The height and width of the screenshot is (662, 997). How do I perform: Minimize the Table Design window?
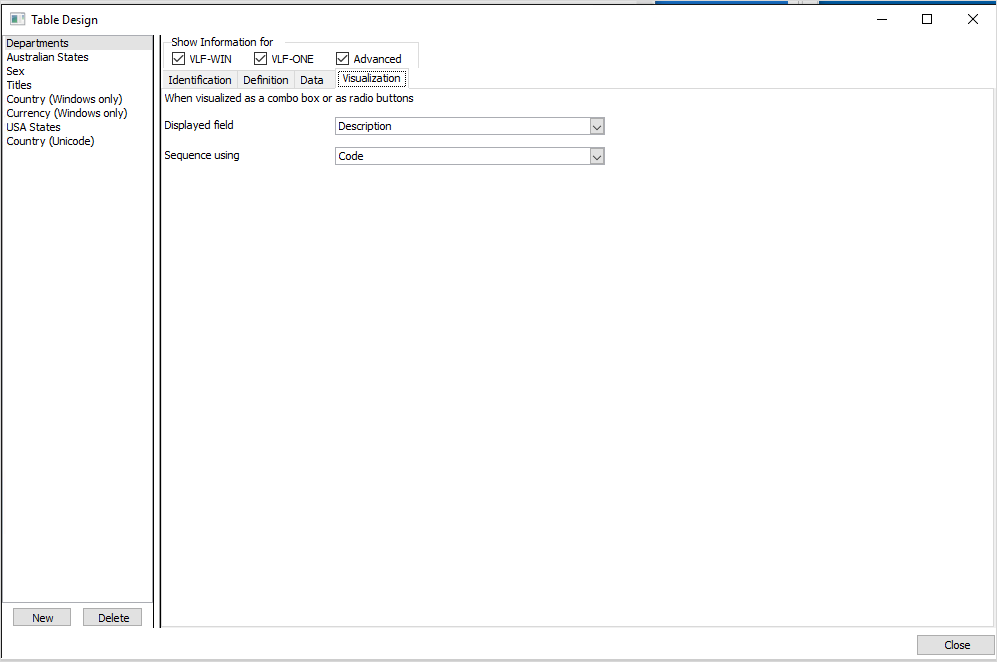[882, 19]
